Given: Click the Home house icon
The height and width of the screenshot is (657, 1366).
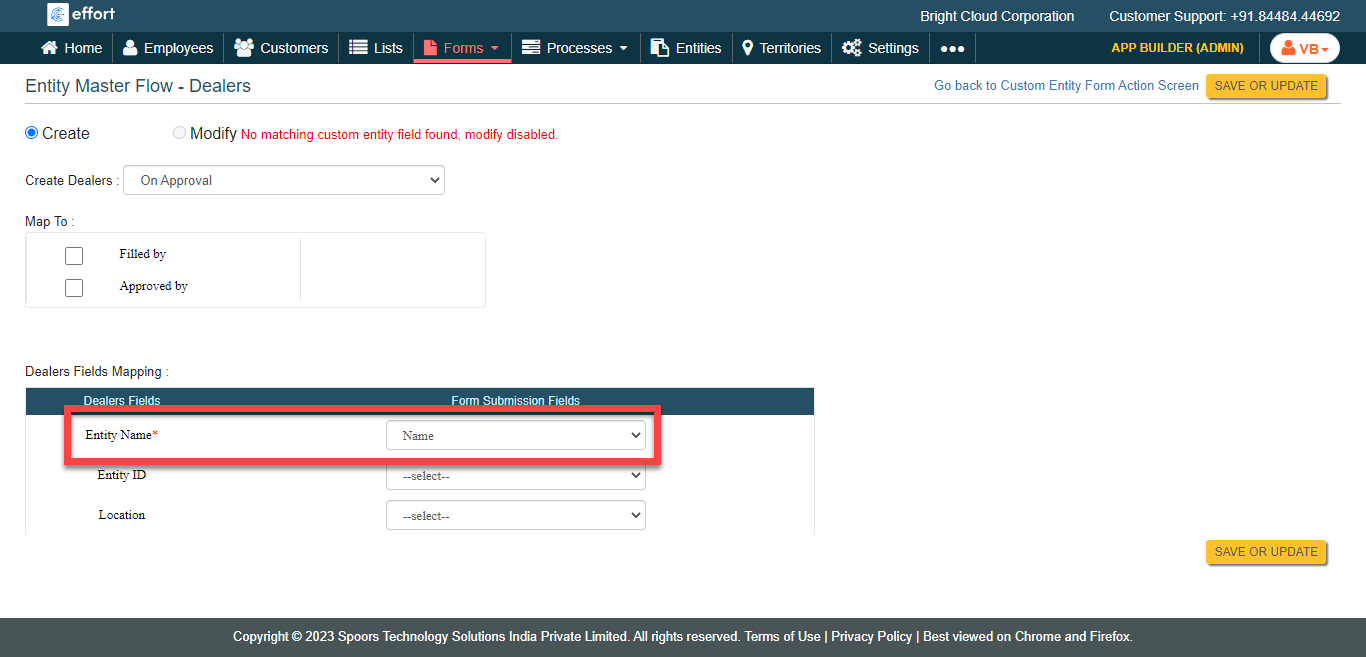Looking at the screenshot, I should click(49, 48).
